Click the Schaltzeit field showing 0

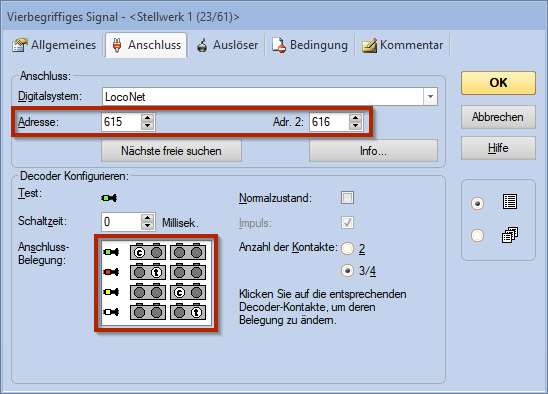click(121, 222)
